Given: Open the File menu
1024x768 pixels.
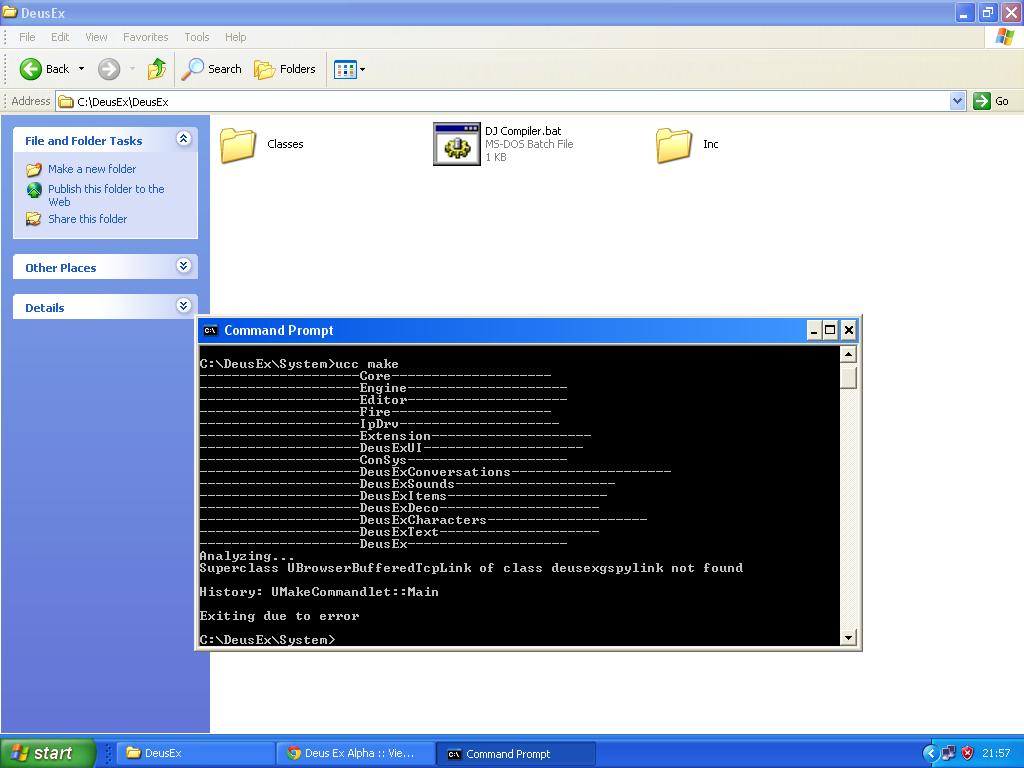Looking at the screenshot, I should pyautogui.click(x=27, y=37).
